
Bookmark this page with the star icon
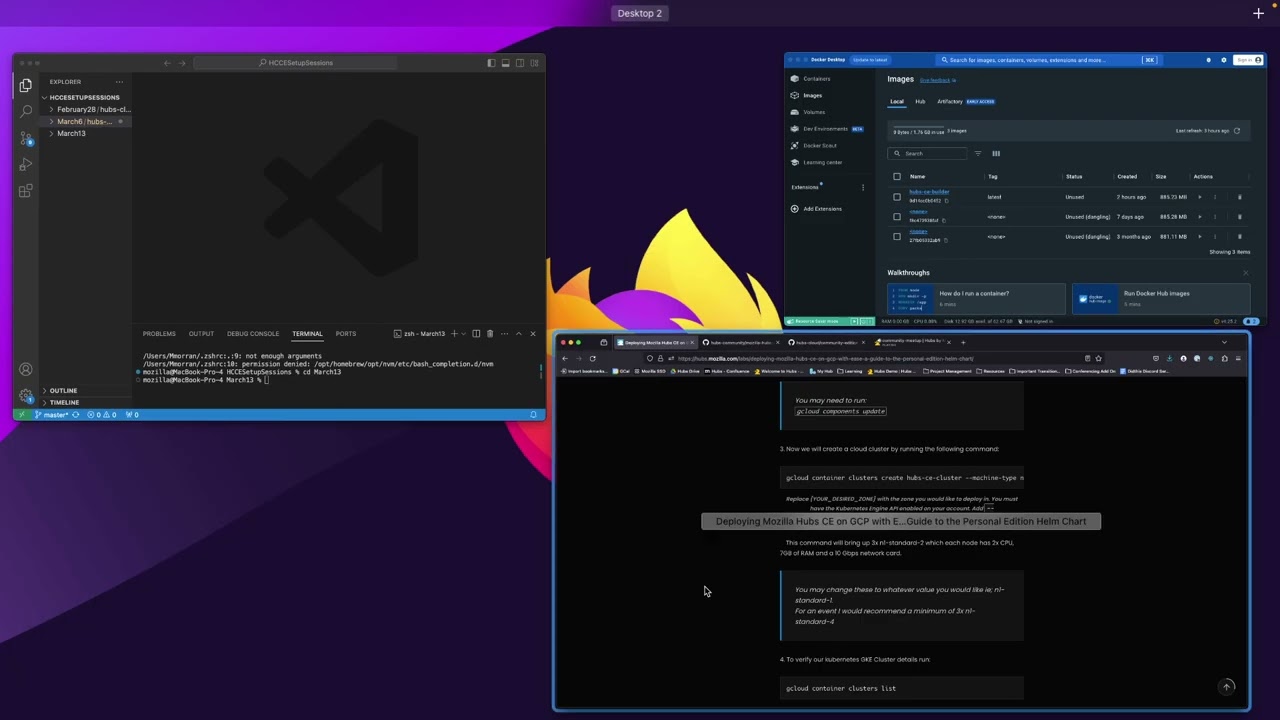click(1098, 358)
